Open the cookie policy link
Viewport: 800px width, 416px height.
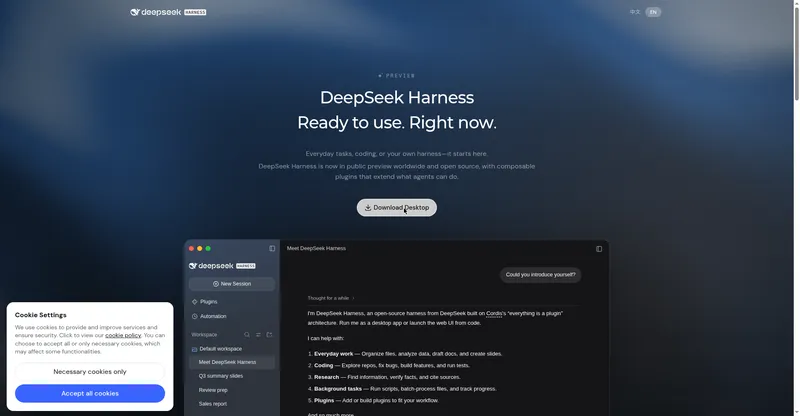coord(123,335)
